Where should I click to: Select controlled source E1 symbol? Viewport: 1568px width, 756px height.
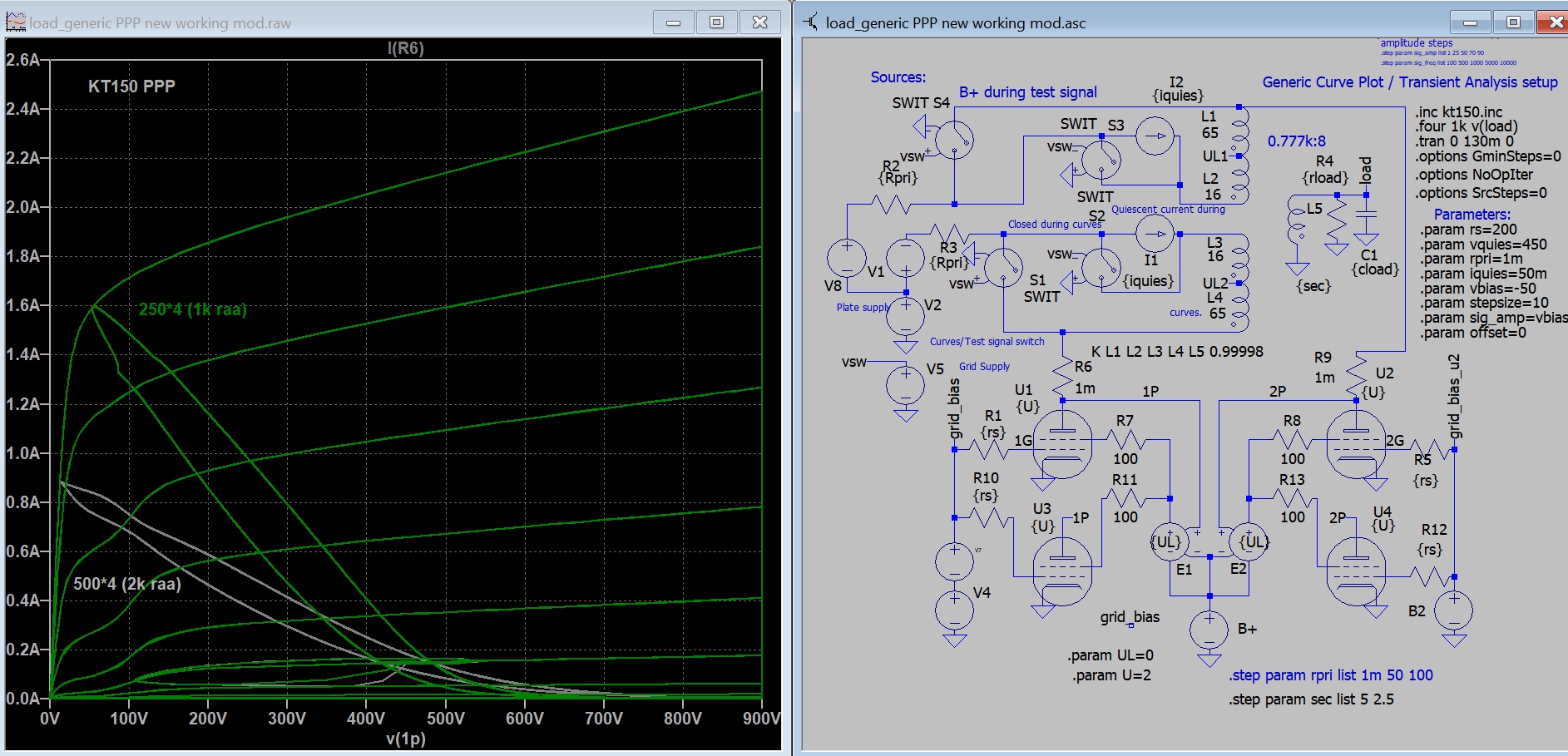pos(1170,542)
